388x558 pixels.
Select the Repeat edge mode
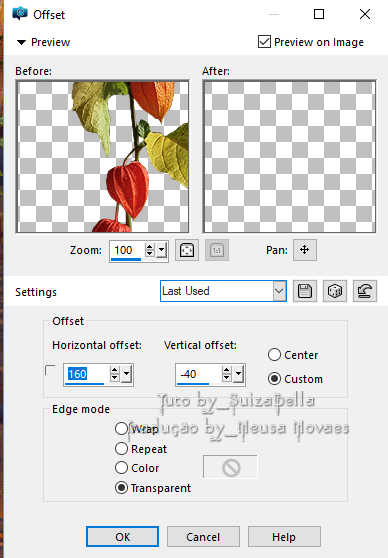pos(121,448)
